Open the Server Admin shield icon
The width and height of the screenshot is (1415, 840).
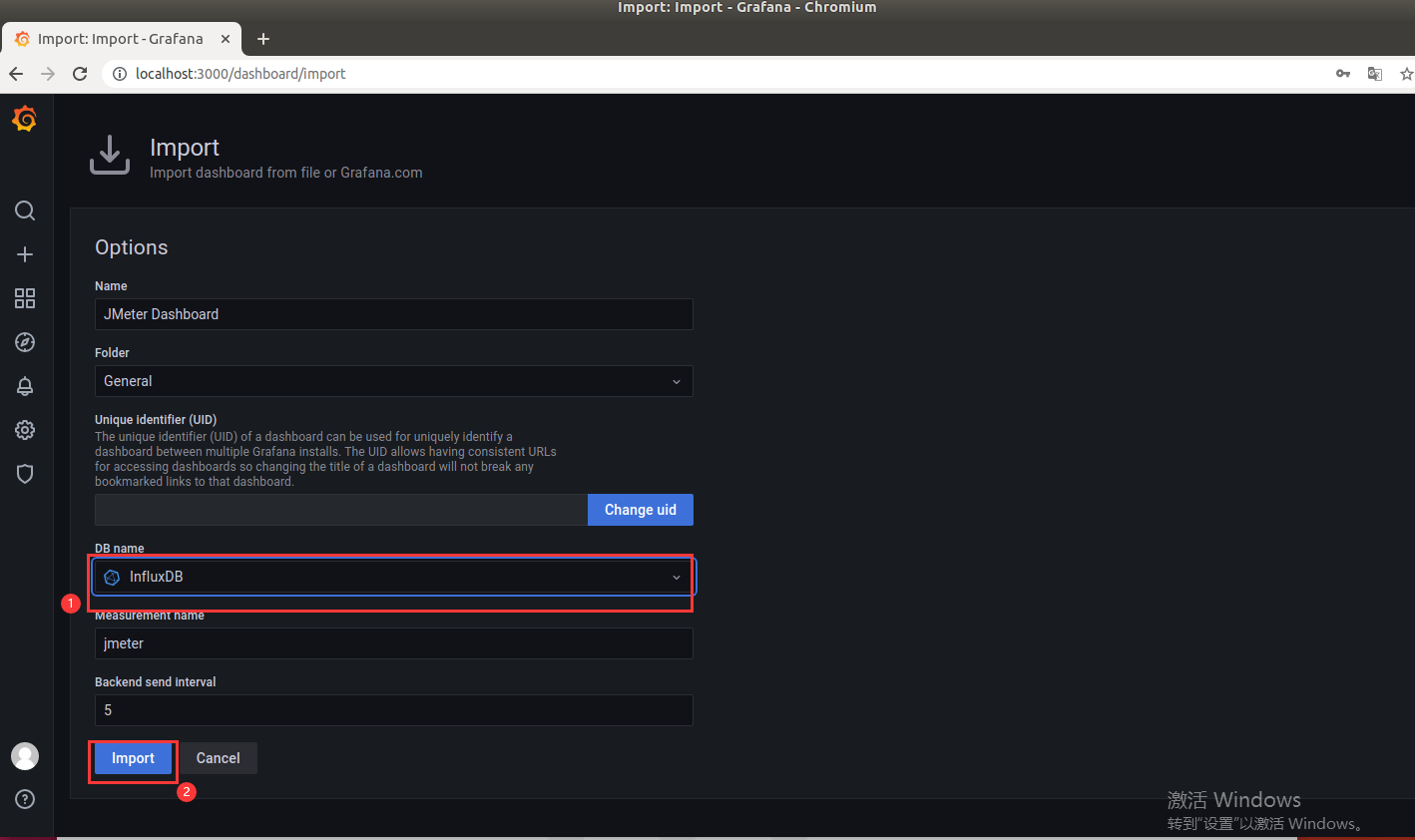pyautogui.click(x=25, y=474)
